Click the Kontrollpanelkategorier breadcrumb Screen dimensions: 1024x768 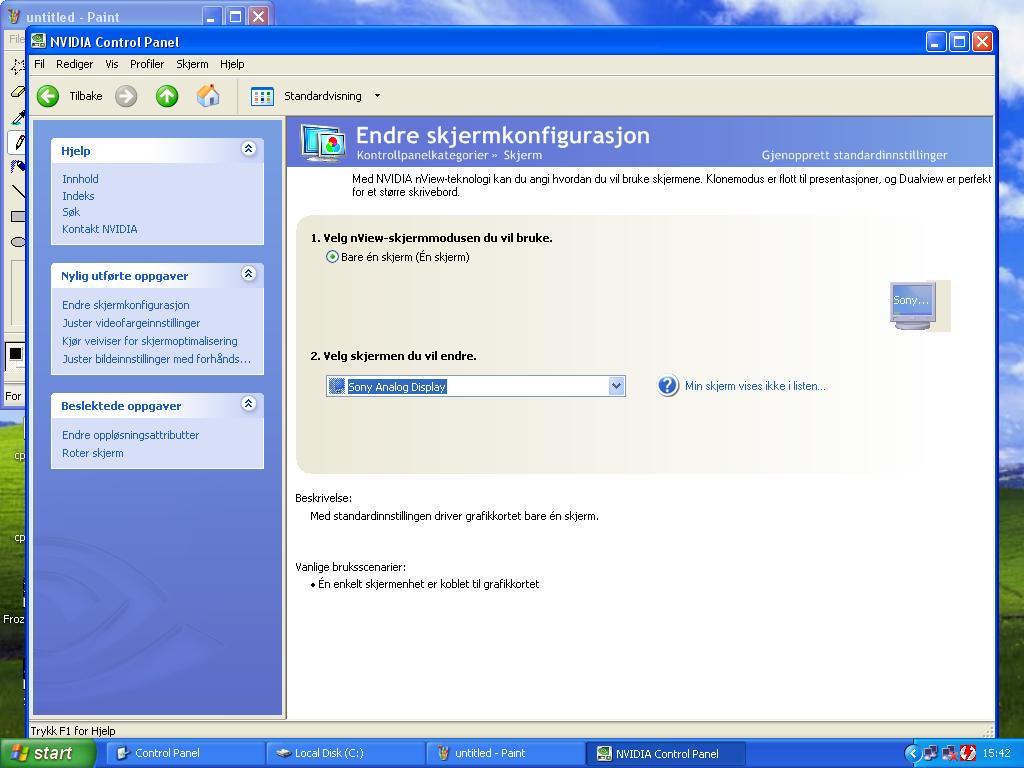(423, 155)
